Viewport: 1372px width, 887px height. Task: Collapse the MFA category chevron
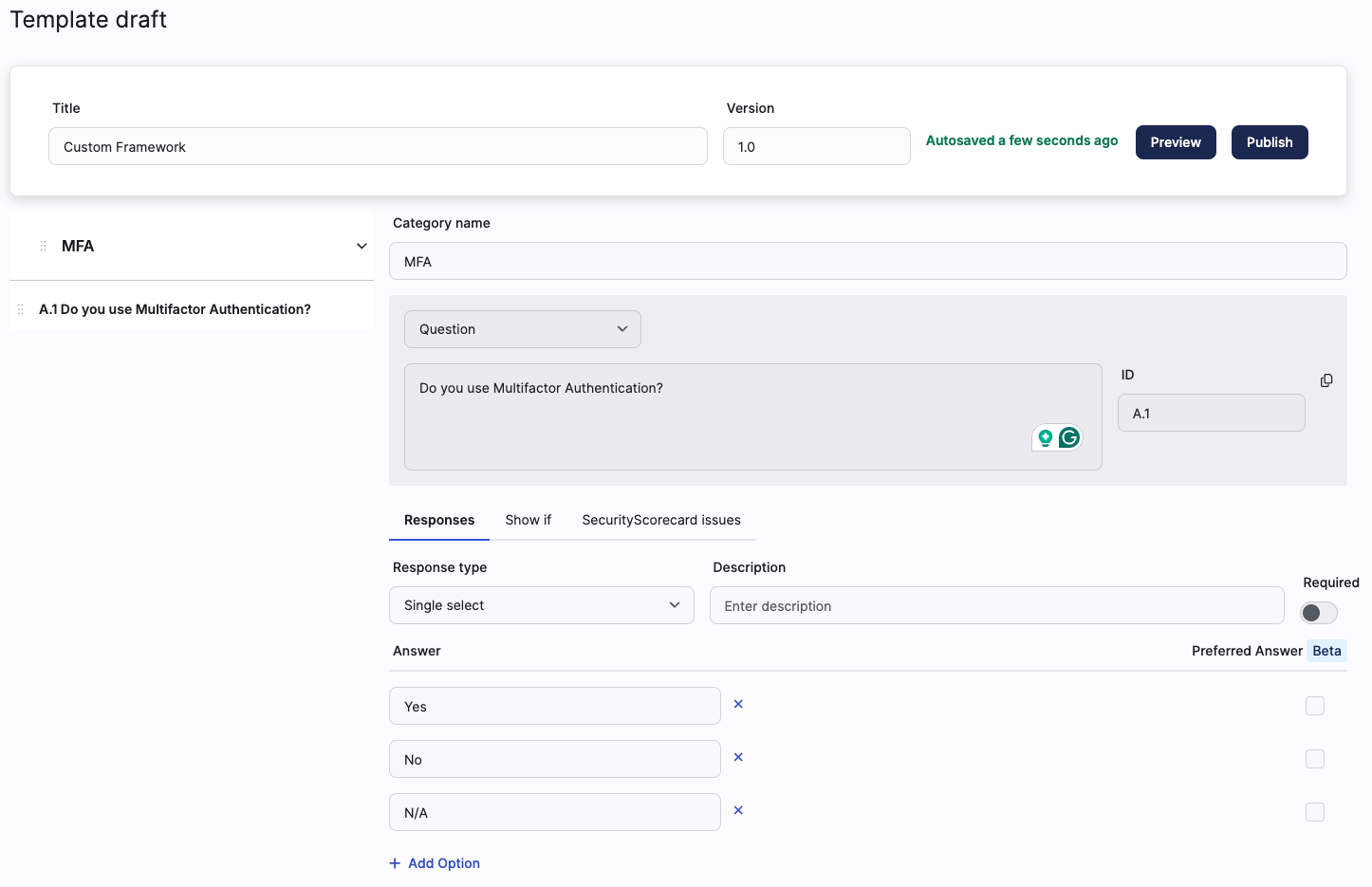click(x=362, y=246)
